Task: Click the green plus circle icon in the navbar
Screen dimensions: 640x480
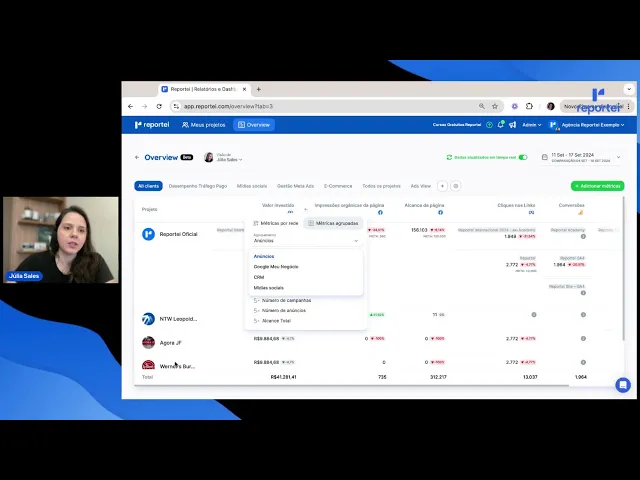Action: (x=489, y=125)
